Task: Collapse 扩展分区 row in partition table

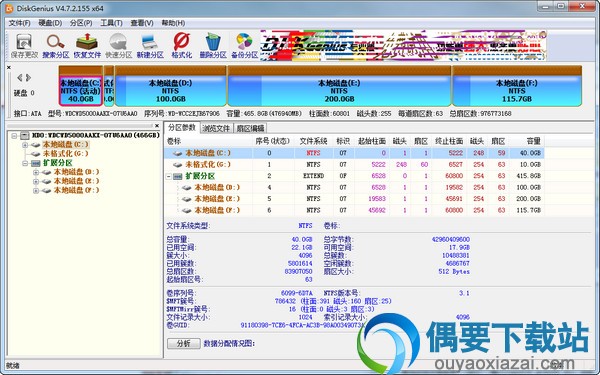Action: pos(169,176)
